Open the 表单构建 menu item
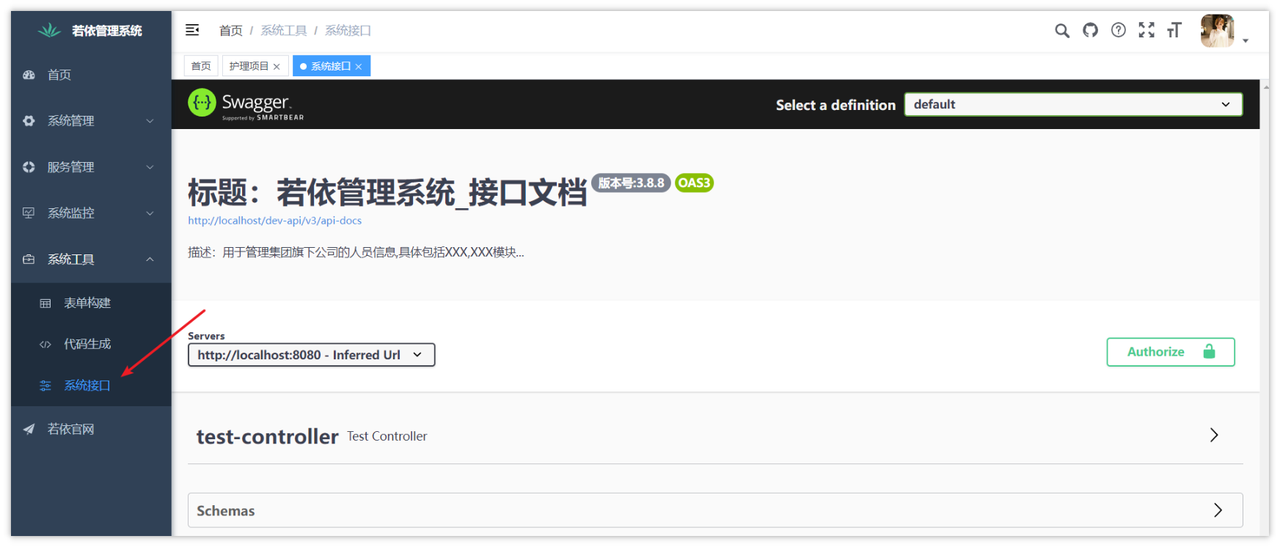The height and width of the screenshot is (547, 1280). pyautogui.click(x=91, y=303)
